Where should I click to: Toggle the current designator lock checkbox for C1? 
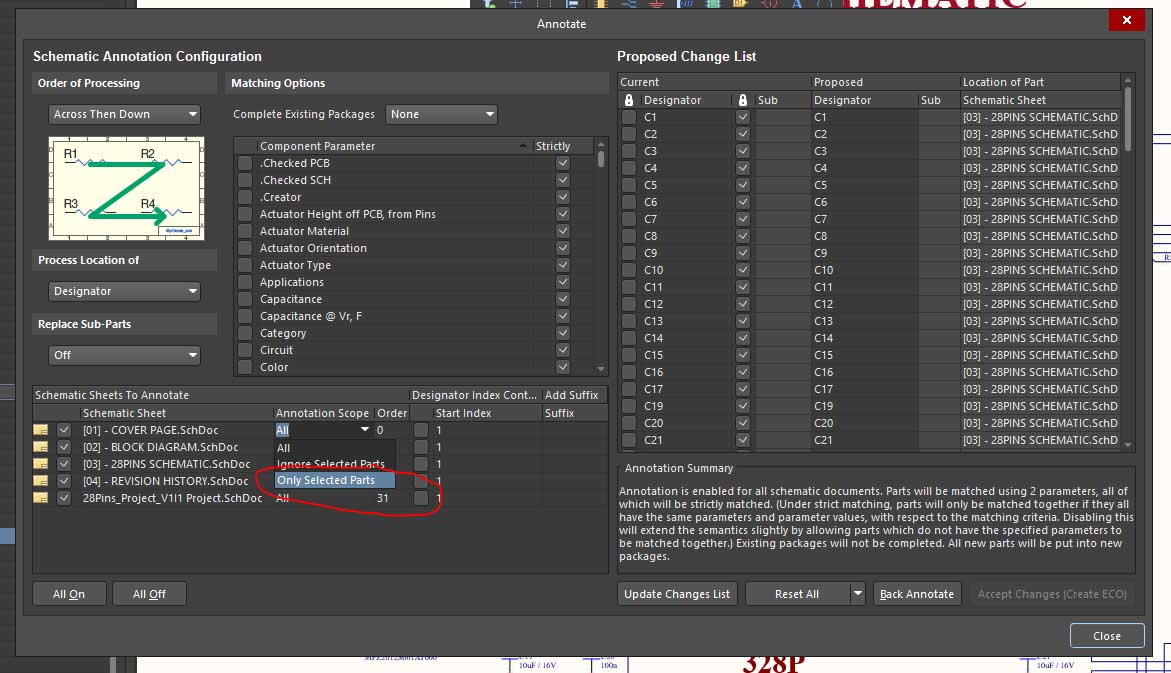[x=629, y=117]
